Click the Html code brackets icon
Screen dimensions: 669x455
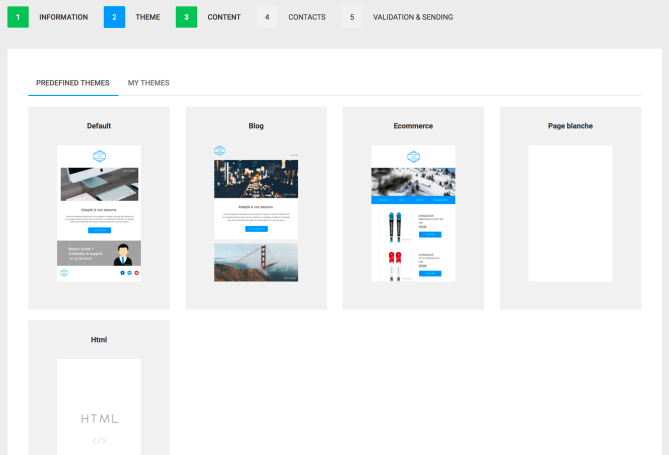point(99,440)
